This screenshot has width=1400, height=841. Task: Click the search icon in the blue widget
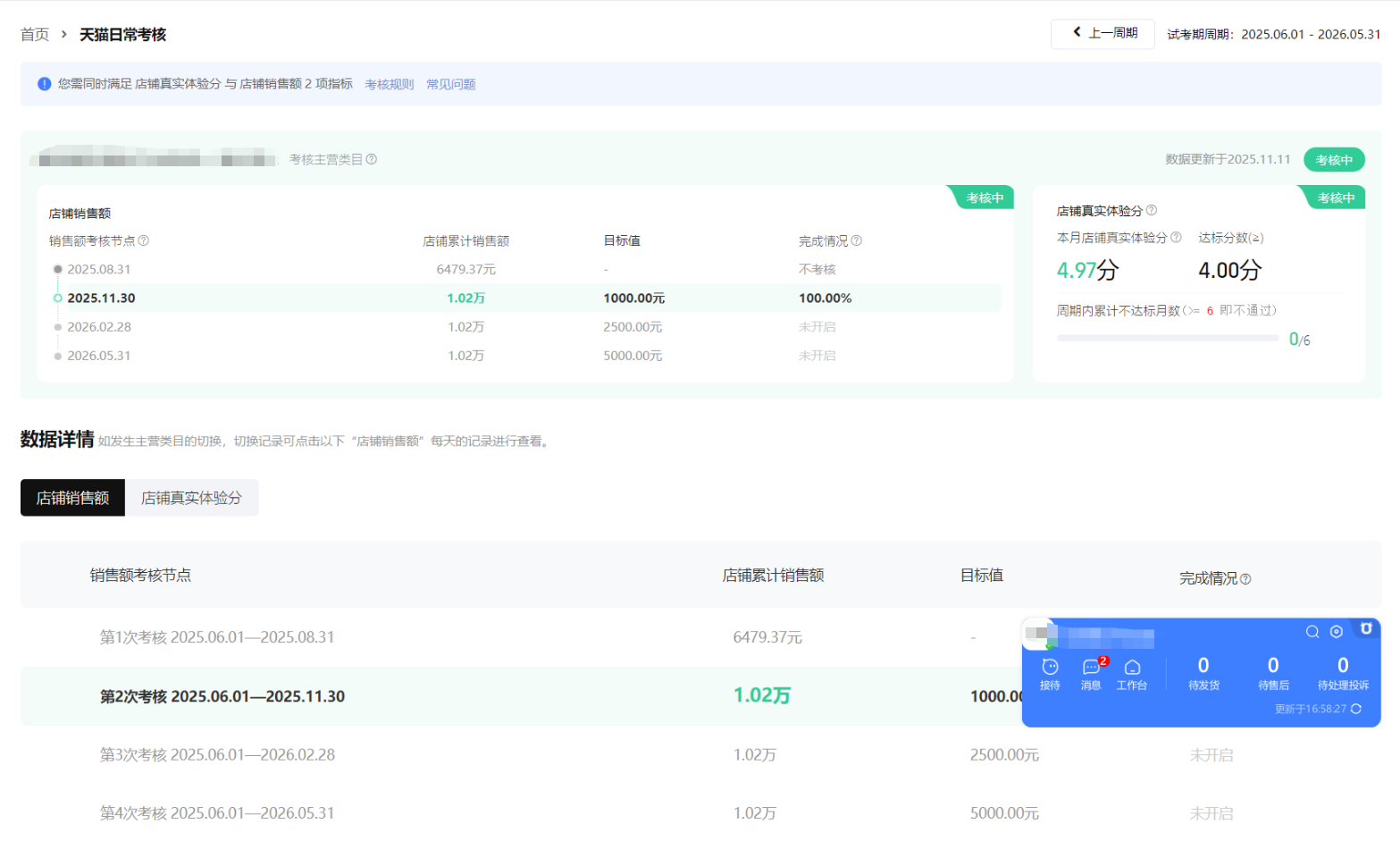point(1312,632)
